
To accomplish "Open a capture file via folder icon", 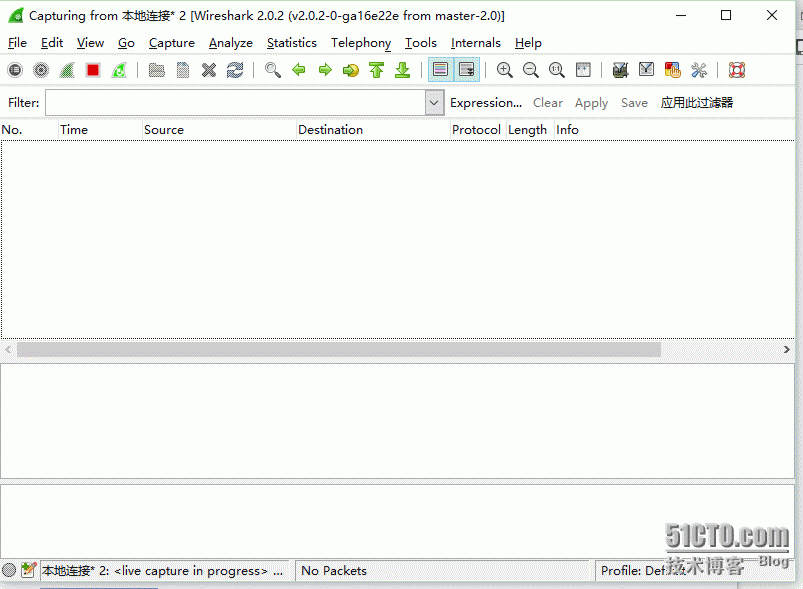I will [x=157, y=70].
